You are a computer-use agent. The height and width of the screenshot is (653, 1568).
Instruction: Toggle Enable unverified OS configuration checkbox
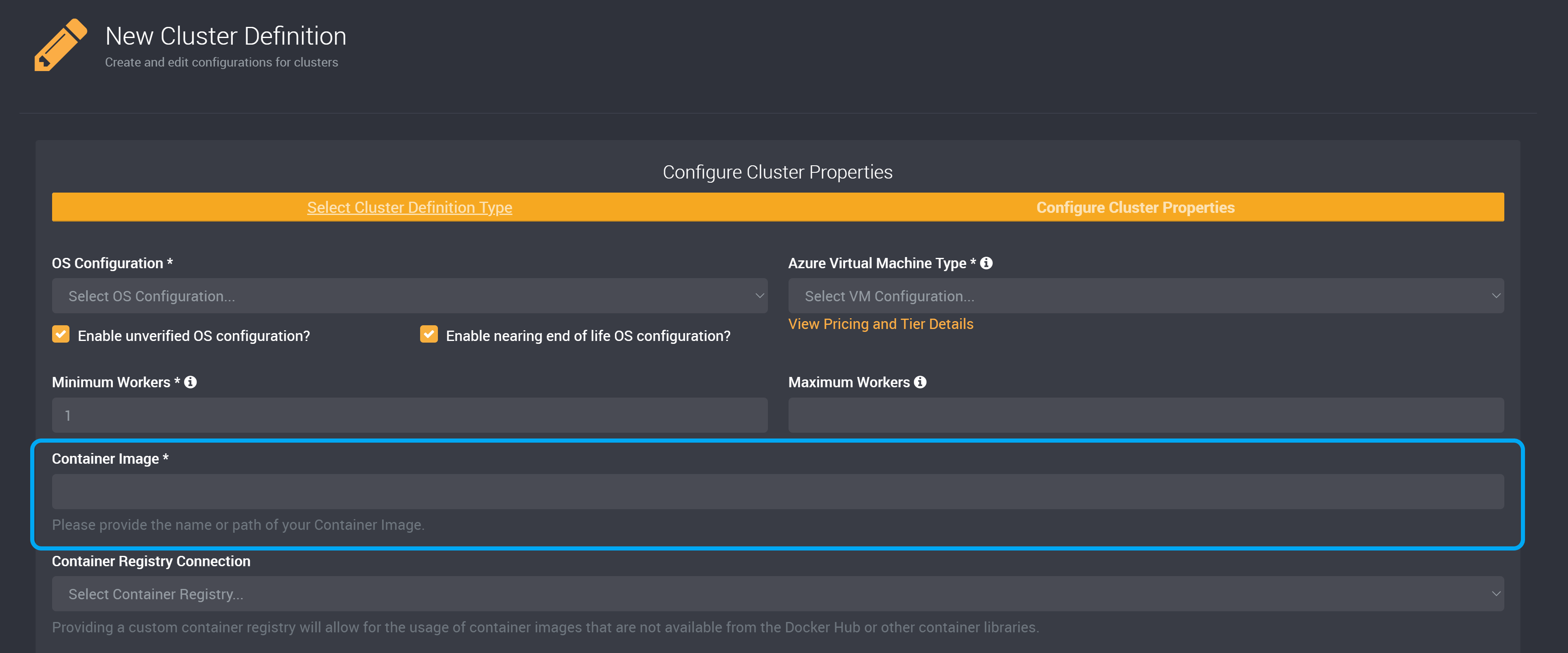pyautogui.click(x=61, y=334)
